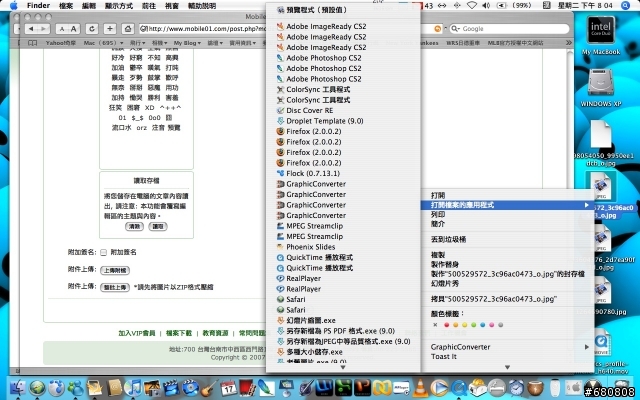Reload the page in Safari
Viewport: 640px width, 400px height.
click(91, 29)
